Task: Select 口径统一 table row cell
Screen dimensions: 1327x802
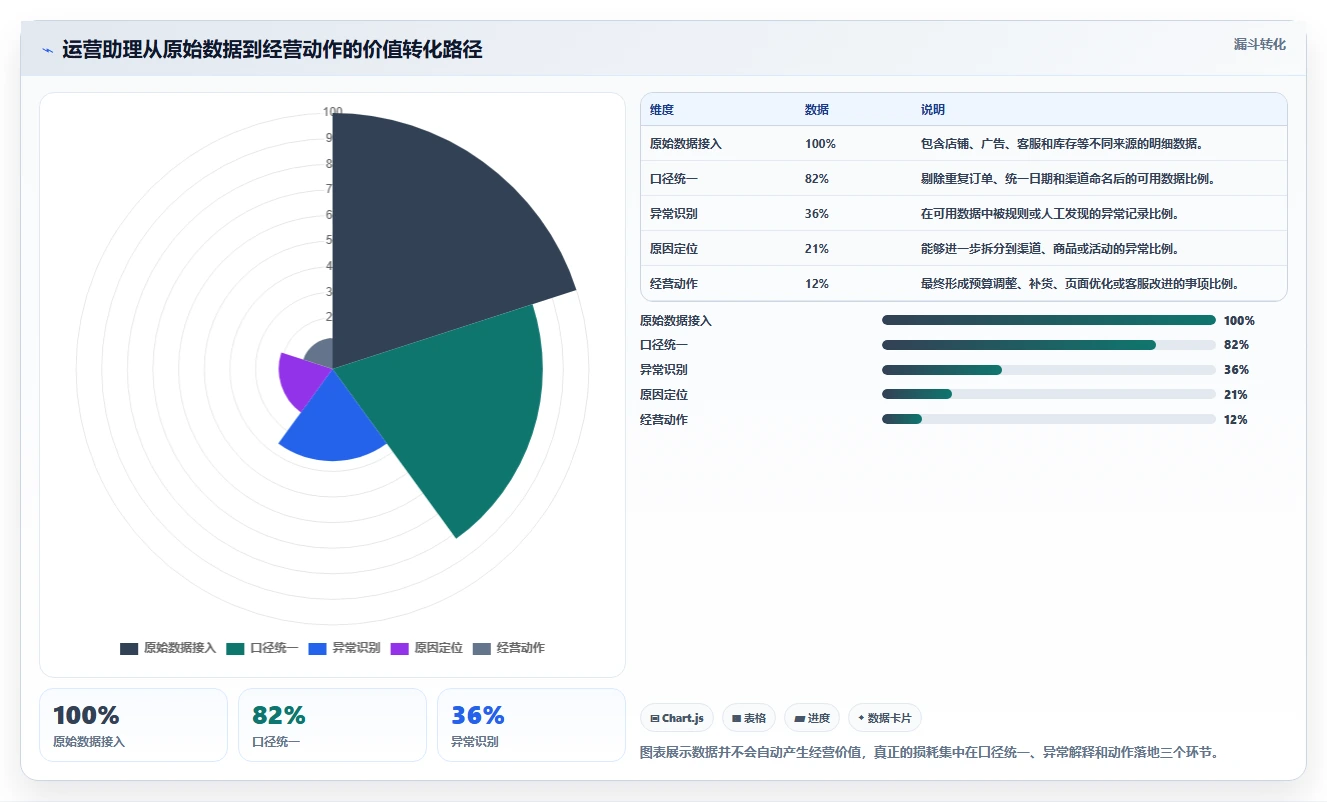Action: [674, 179]
